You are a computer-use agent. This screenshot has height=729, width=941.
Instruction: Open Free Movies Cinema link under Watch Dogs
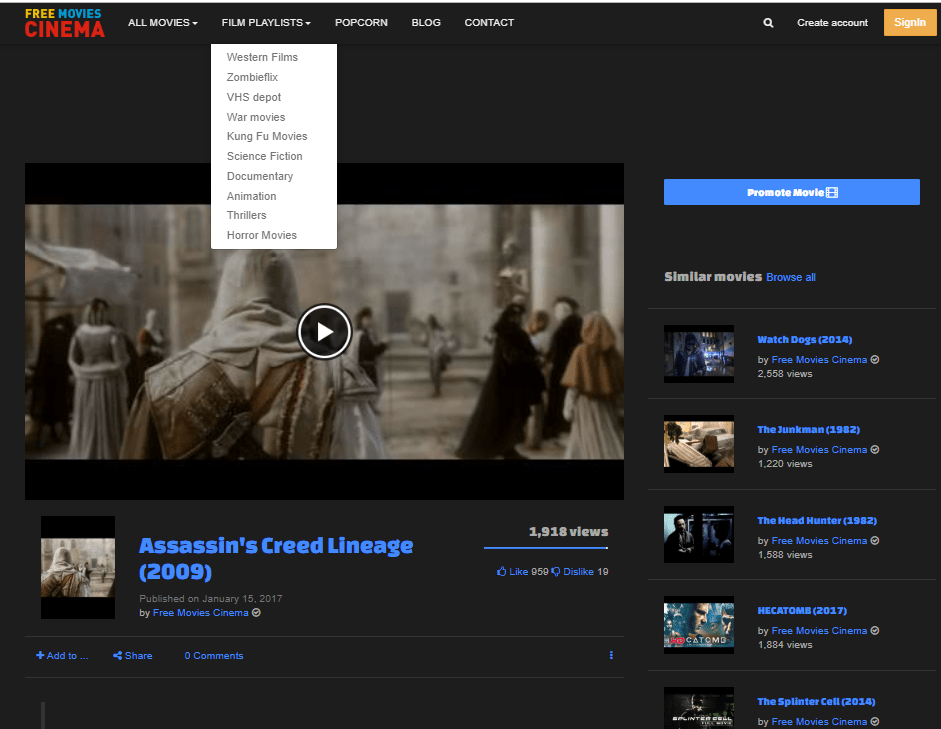tap(819, 359)
